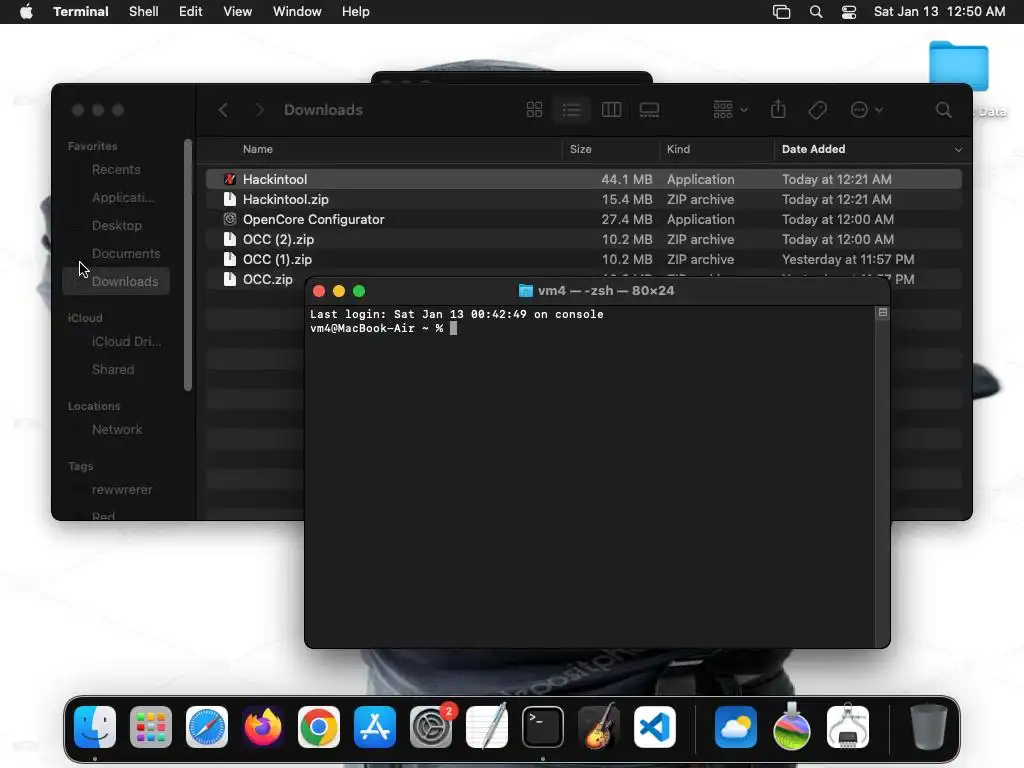Open the Window menu
The image size is (1024, 768).
297,11
